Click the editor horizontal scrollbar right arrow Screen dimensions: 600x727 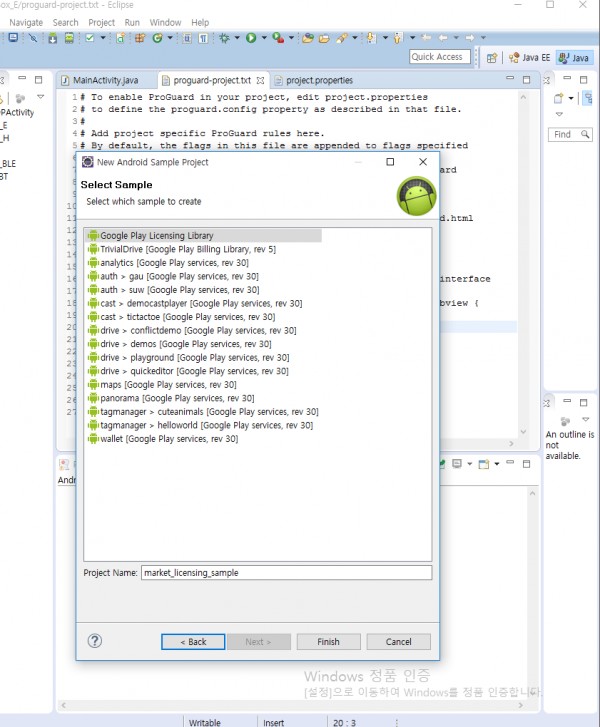511,443
